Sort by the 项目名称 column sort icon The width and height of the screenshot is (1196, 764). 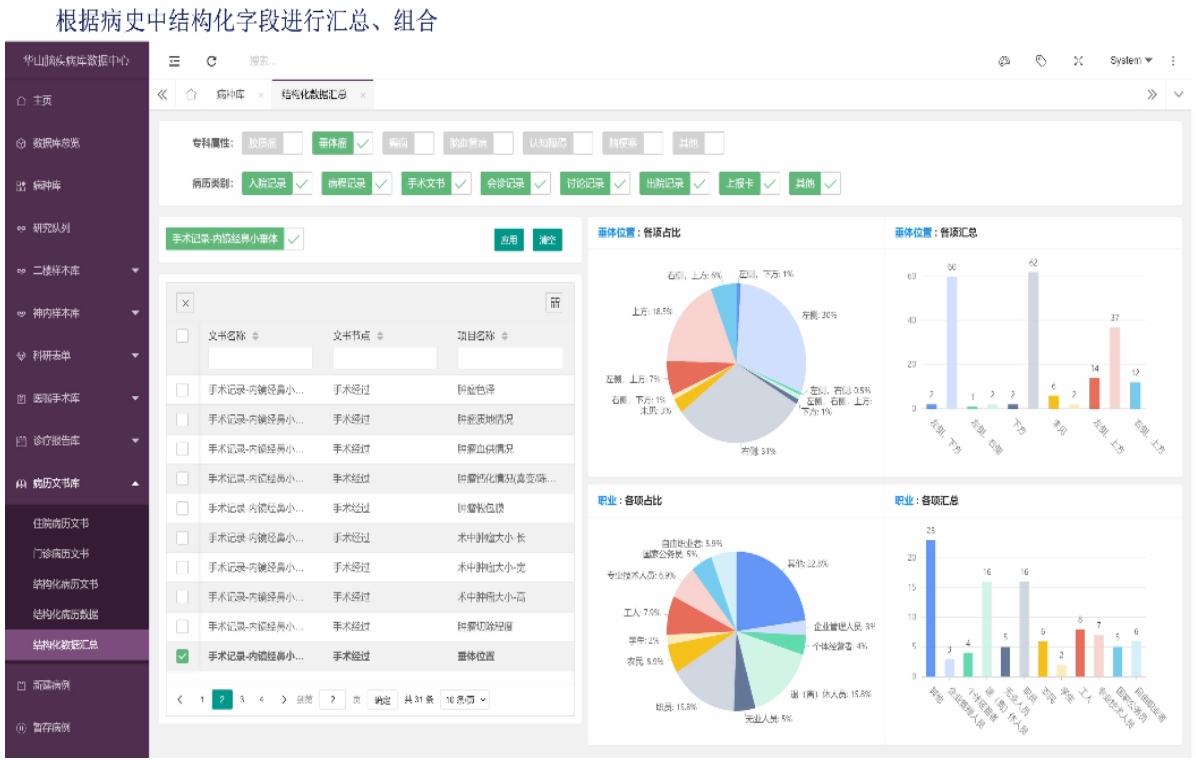pyautogui.click(x=505, y=336)
